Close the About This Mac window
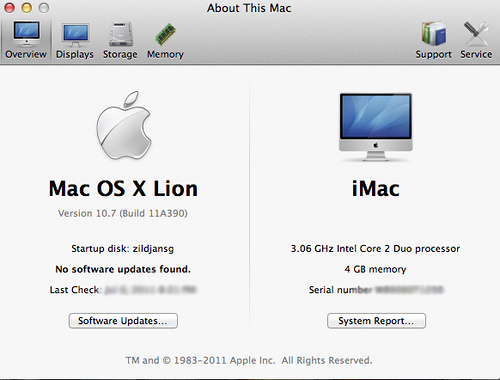 click(x=9, y=7)
